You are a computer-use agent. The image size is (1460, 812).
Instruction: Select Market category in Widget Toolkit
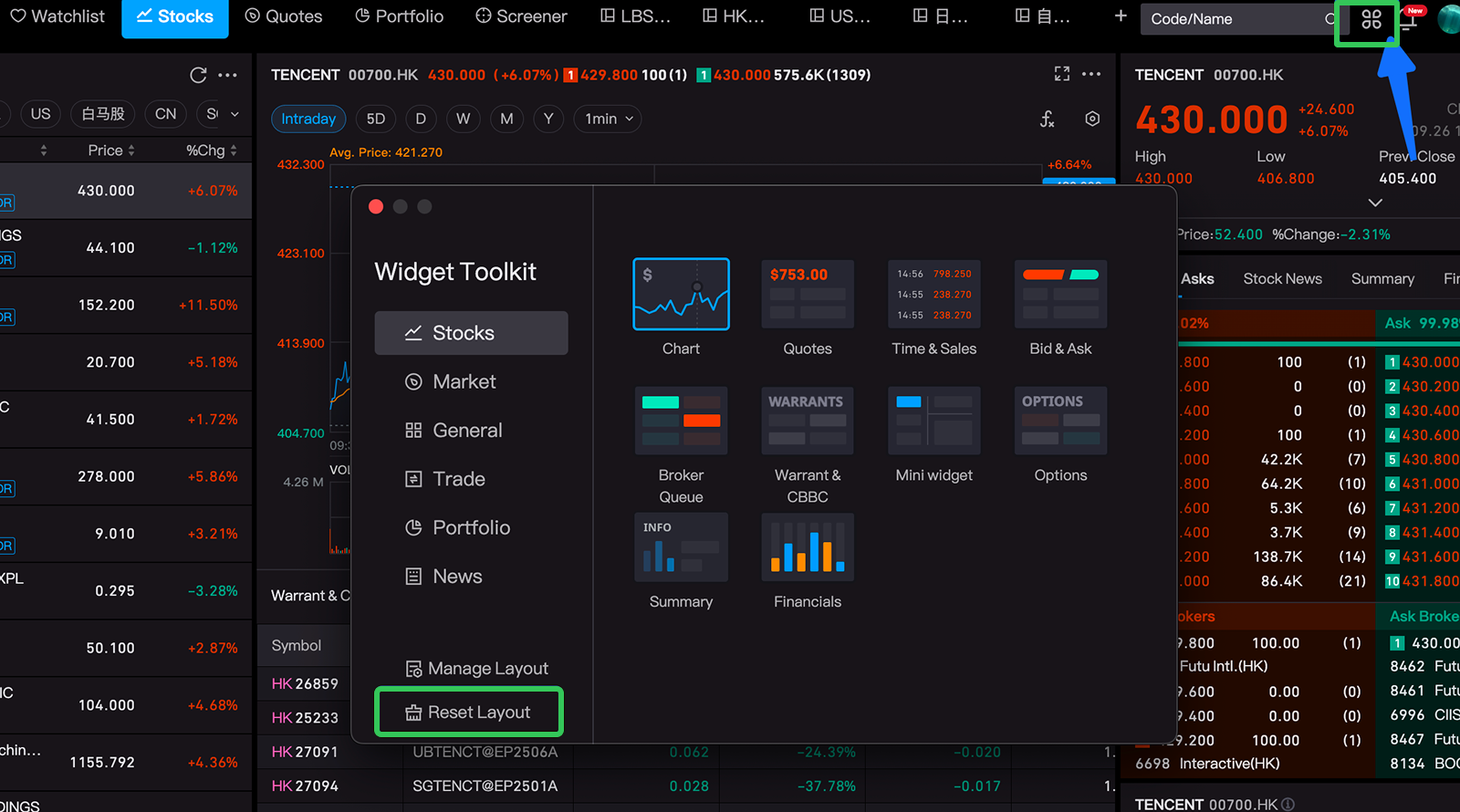pos(464,381)
